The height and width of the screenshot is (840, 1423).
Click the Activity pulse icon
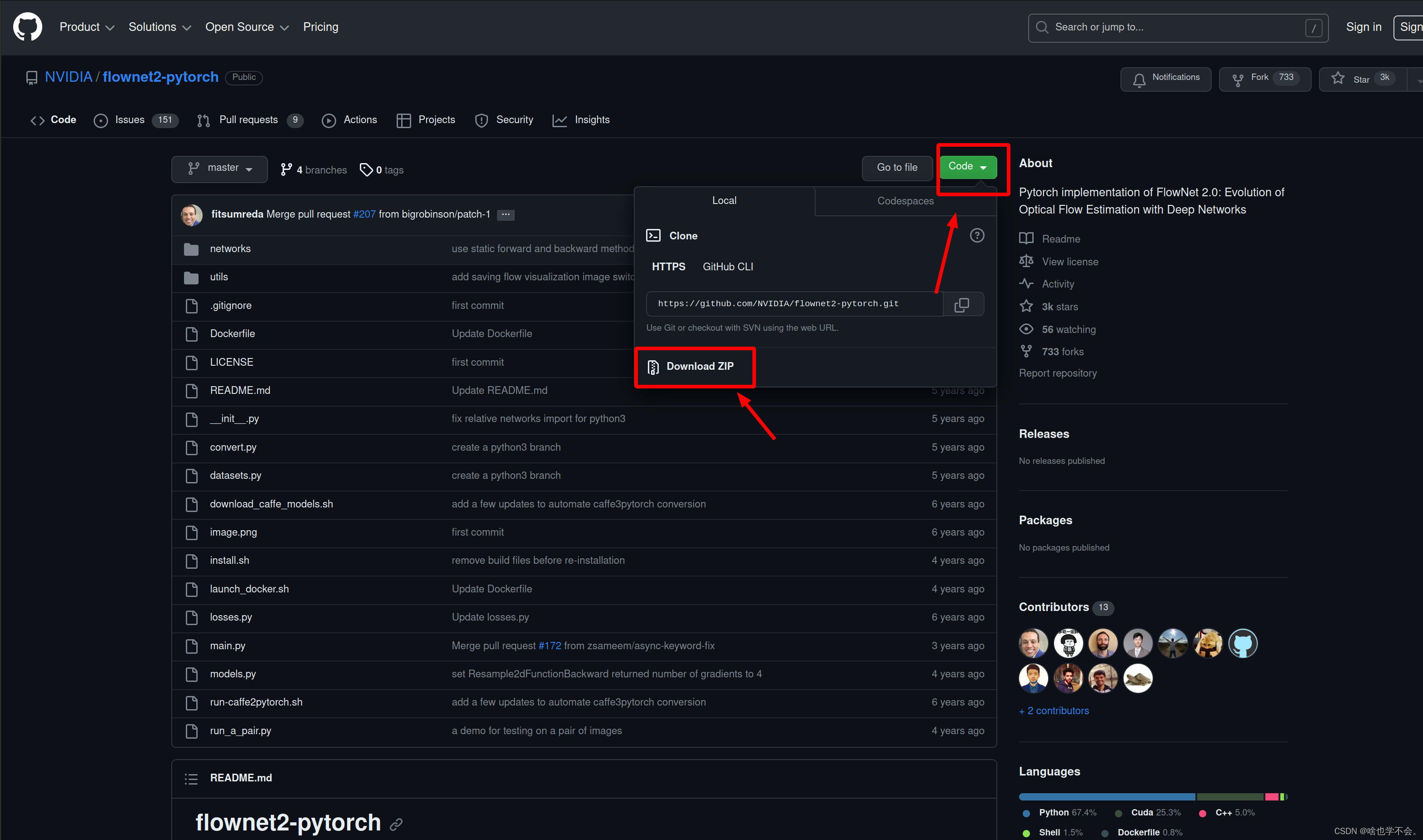tap(1026, 283)
